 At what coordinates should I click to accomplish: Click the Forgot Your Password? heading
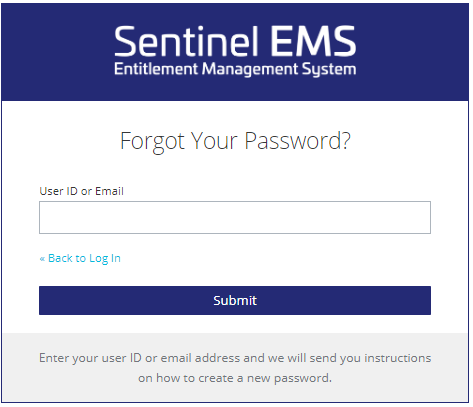pos(235,141)
